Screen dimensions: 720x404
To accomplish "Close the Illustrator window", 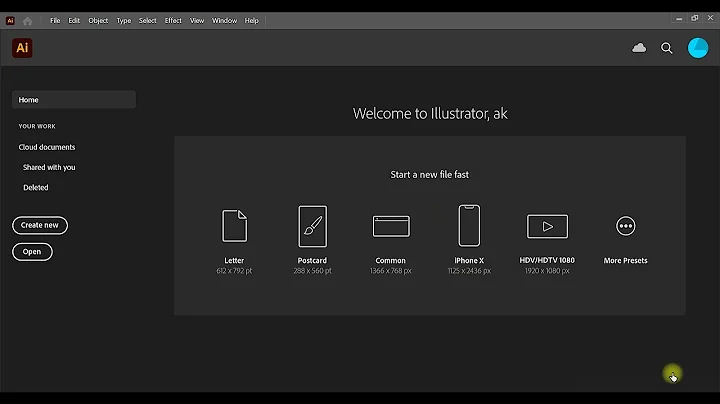I will pyautogui.click(x=710, y=18).
